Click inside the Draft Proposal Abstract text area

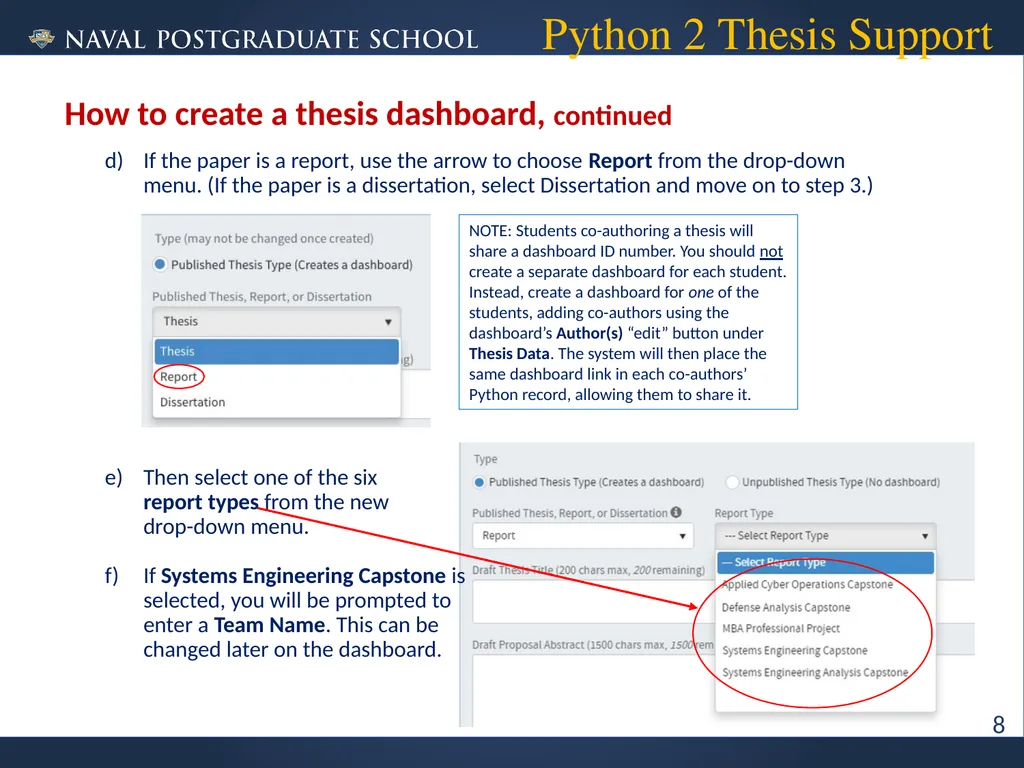point(594,690)
